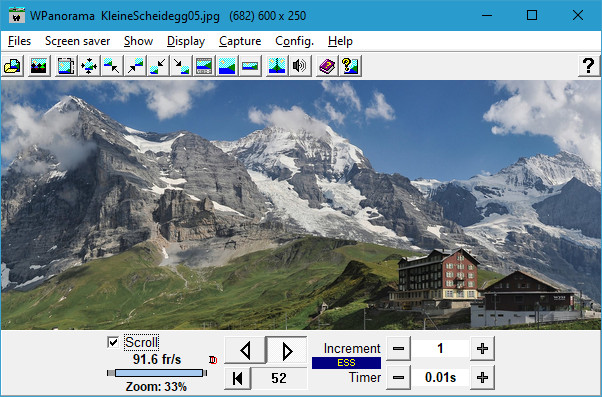Click the full-size landscape display icon
The height and width of the screenshot is (397, 602).
(x=227, y=66)
